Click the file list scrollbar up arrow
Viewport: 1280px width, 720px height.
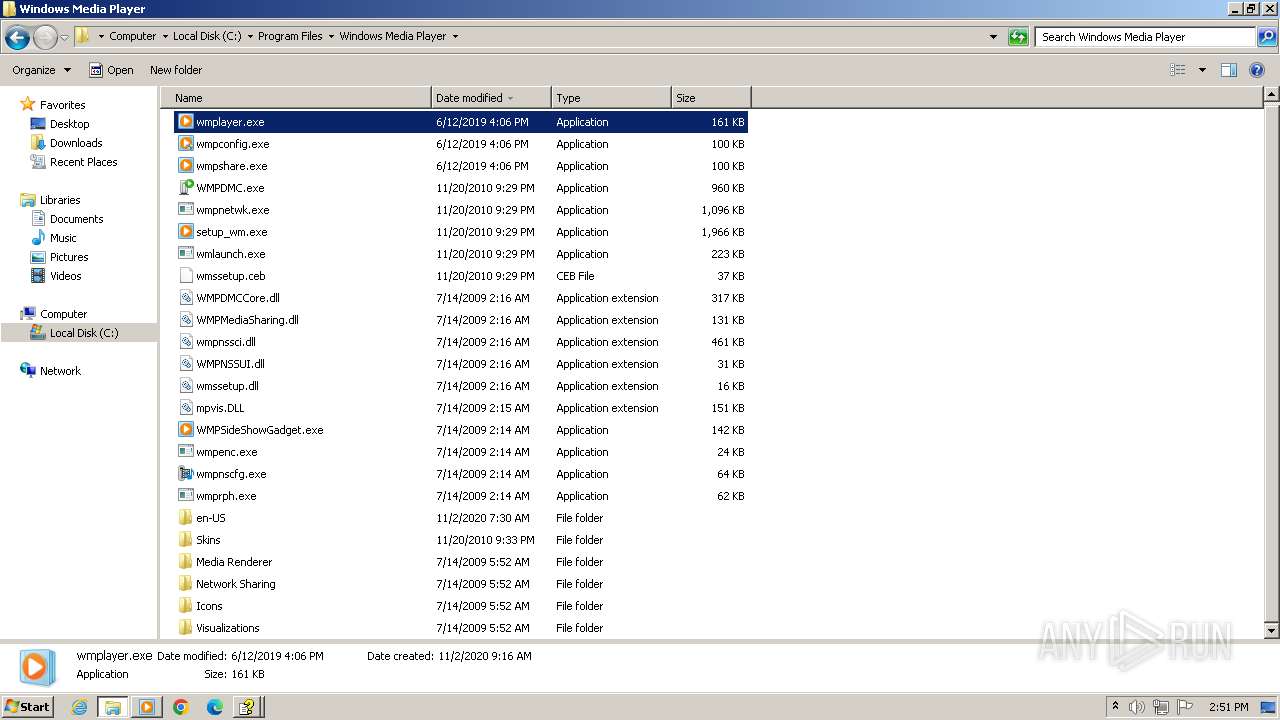pos(1271,94)
